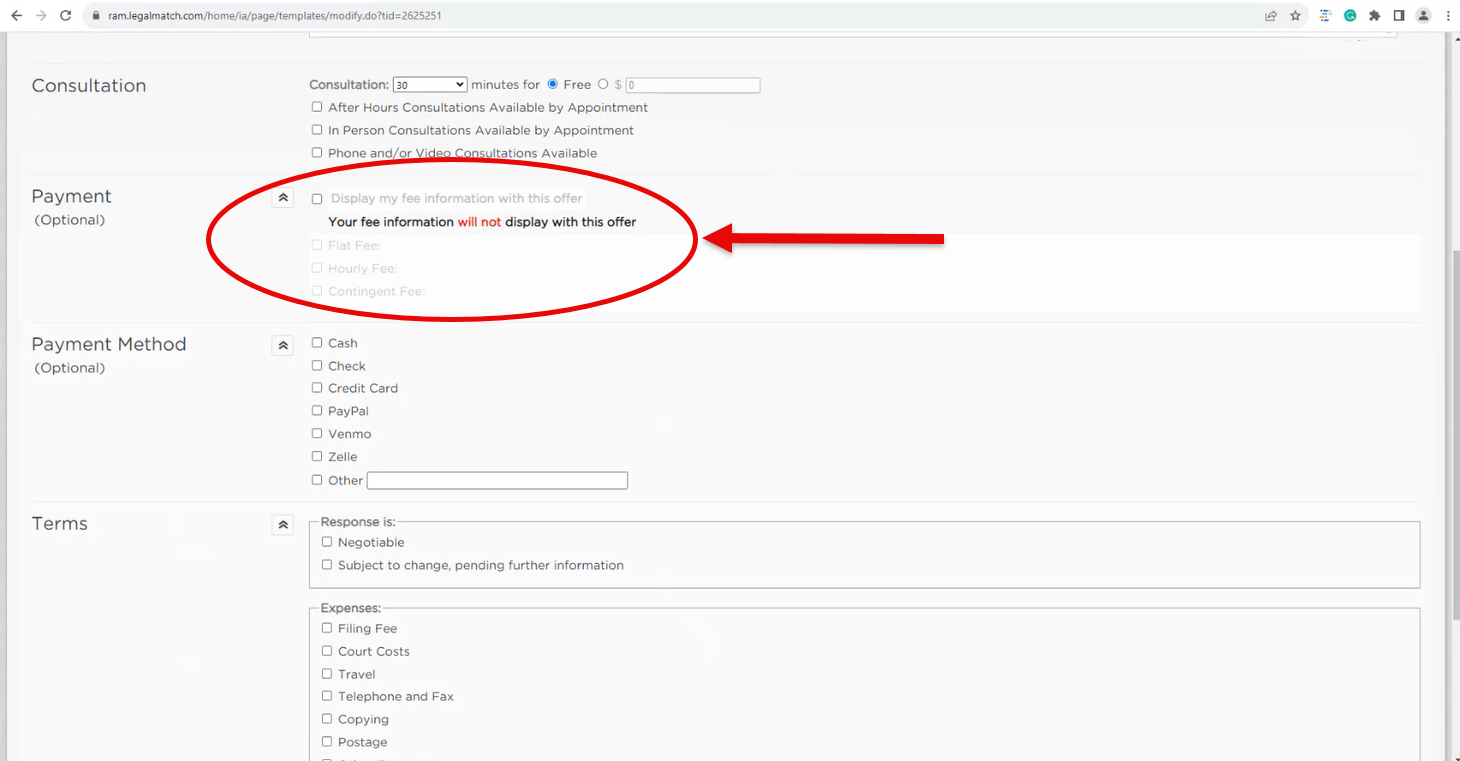This screenshot has height=761, width=1460.
Task: Open the consultation minutes dropdown
Action: 430,85
